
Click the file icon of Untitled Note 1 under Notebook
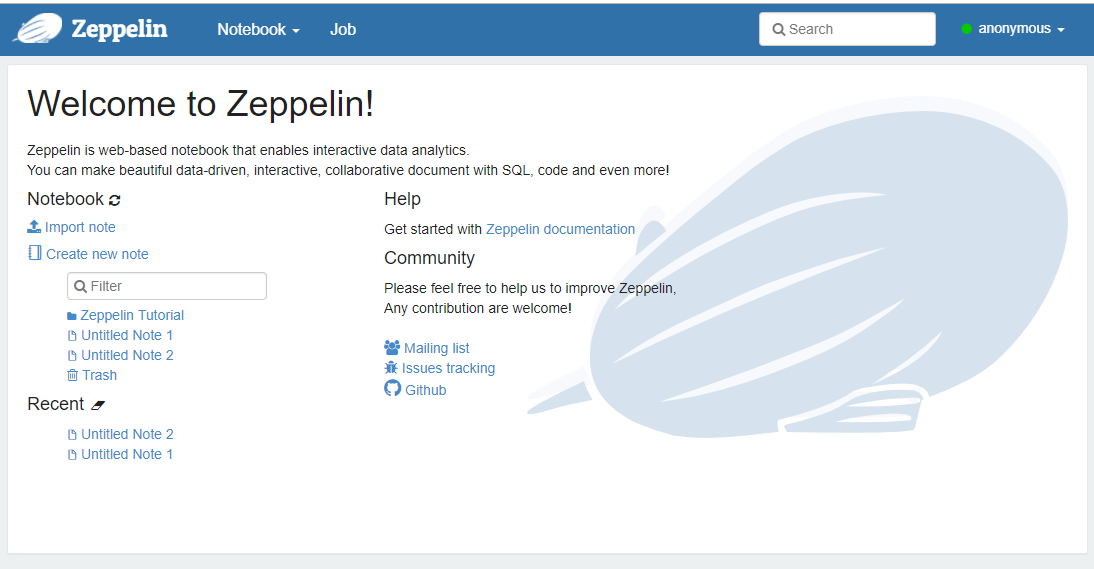[72, 336]
